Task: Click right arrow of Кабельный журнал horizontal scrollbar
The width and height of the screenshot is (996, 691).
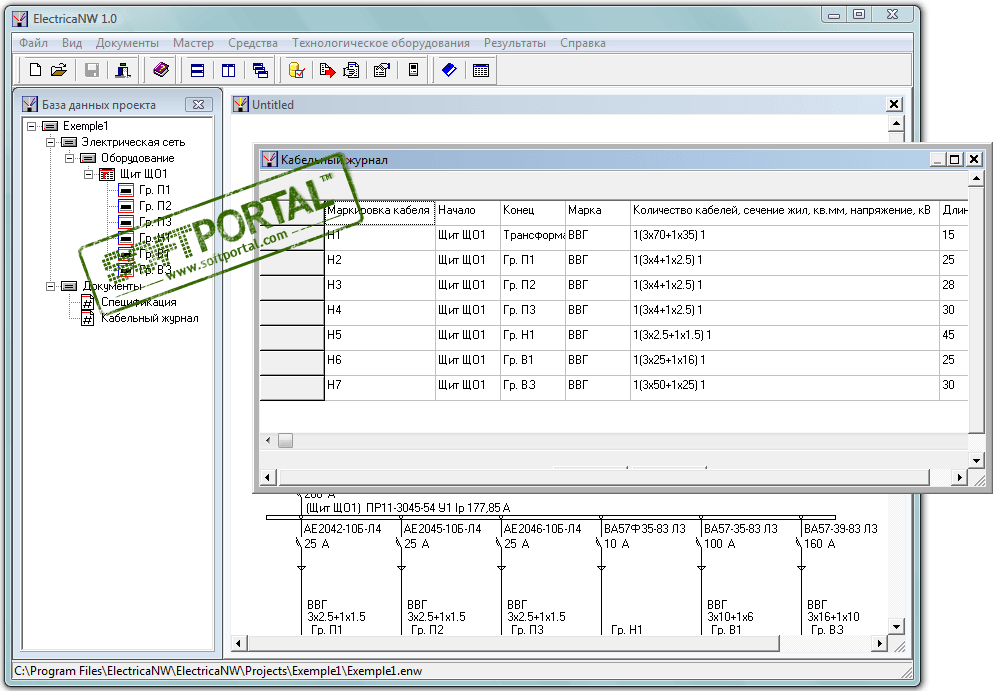Action: point(960,477)
